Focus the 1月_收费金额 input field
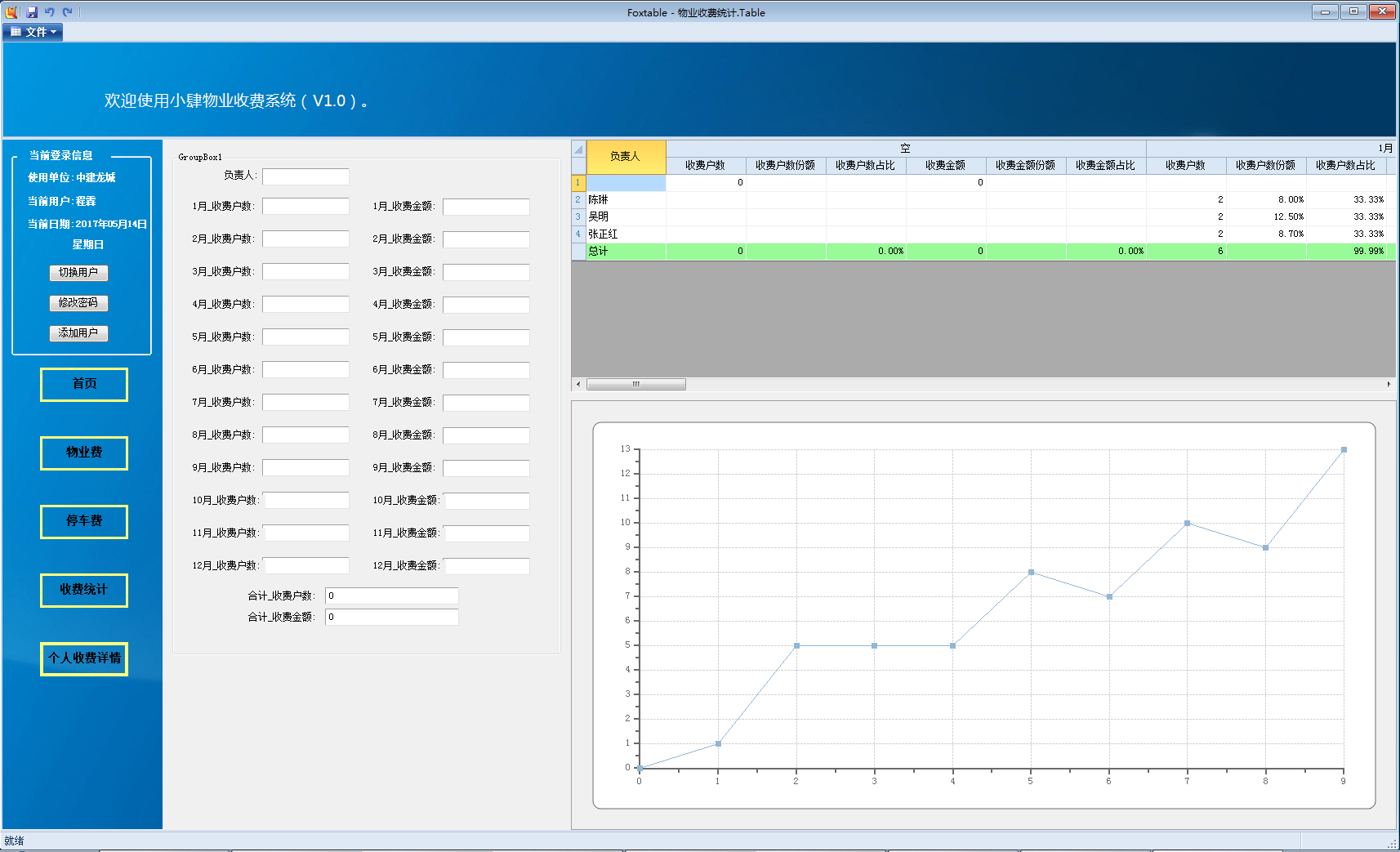This screenshot has height=852, width=1400. tap(486, 207)
